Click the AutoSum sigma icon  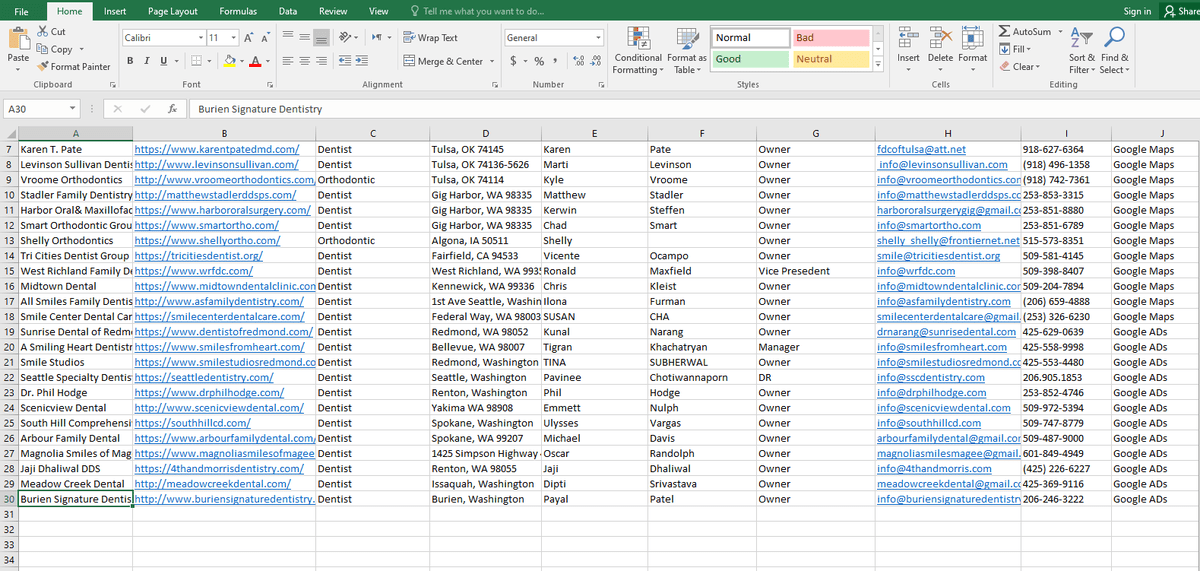tap(1004, 32)
